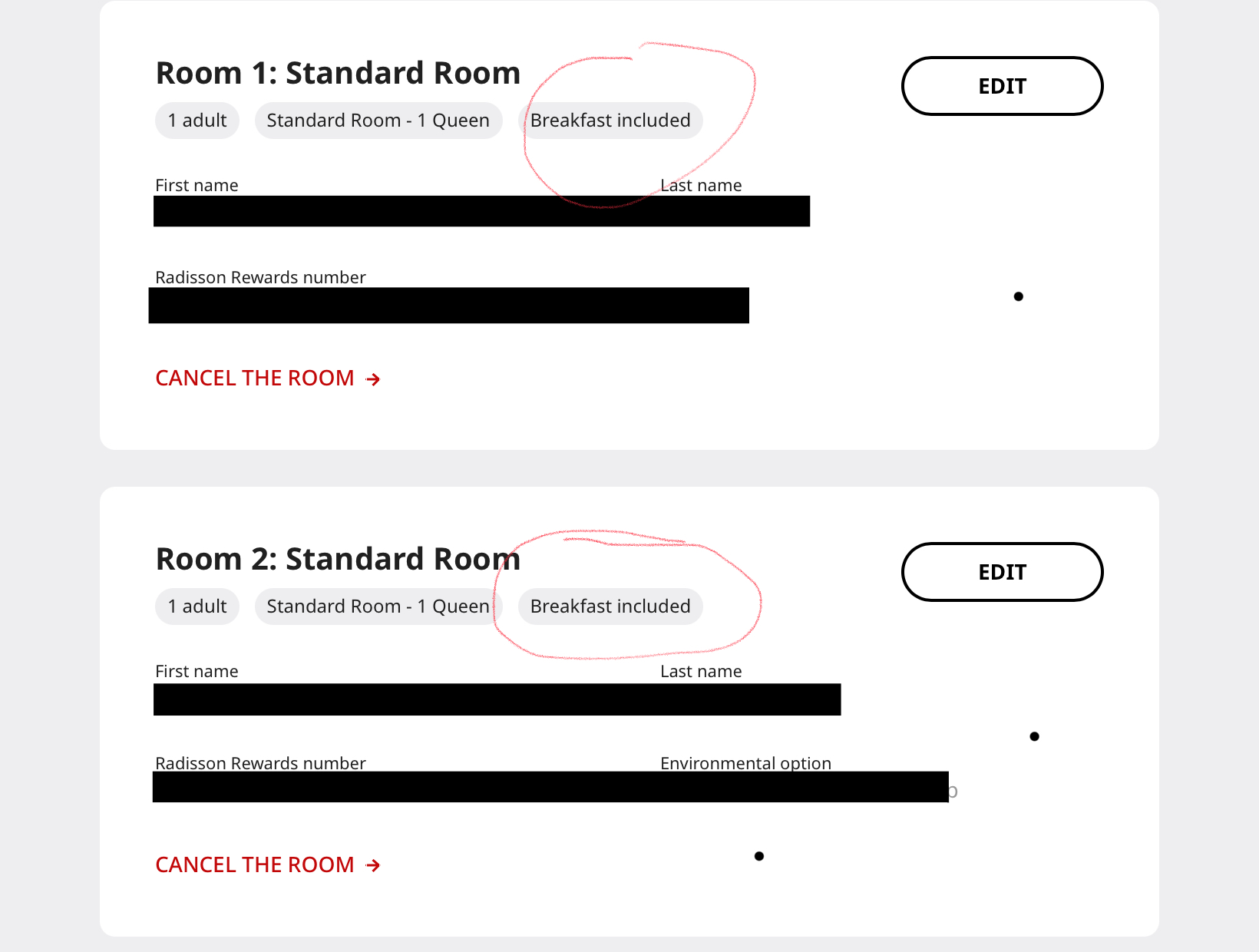
Task: Click Room 1's "1 adult" tag
Action: (x=197, y=121)
